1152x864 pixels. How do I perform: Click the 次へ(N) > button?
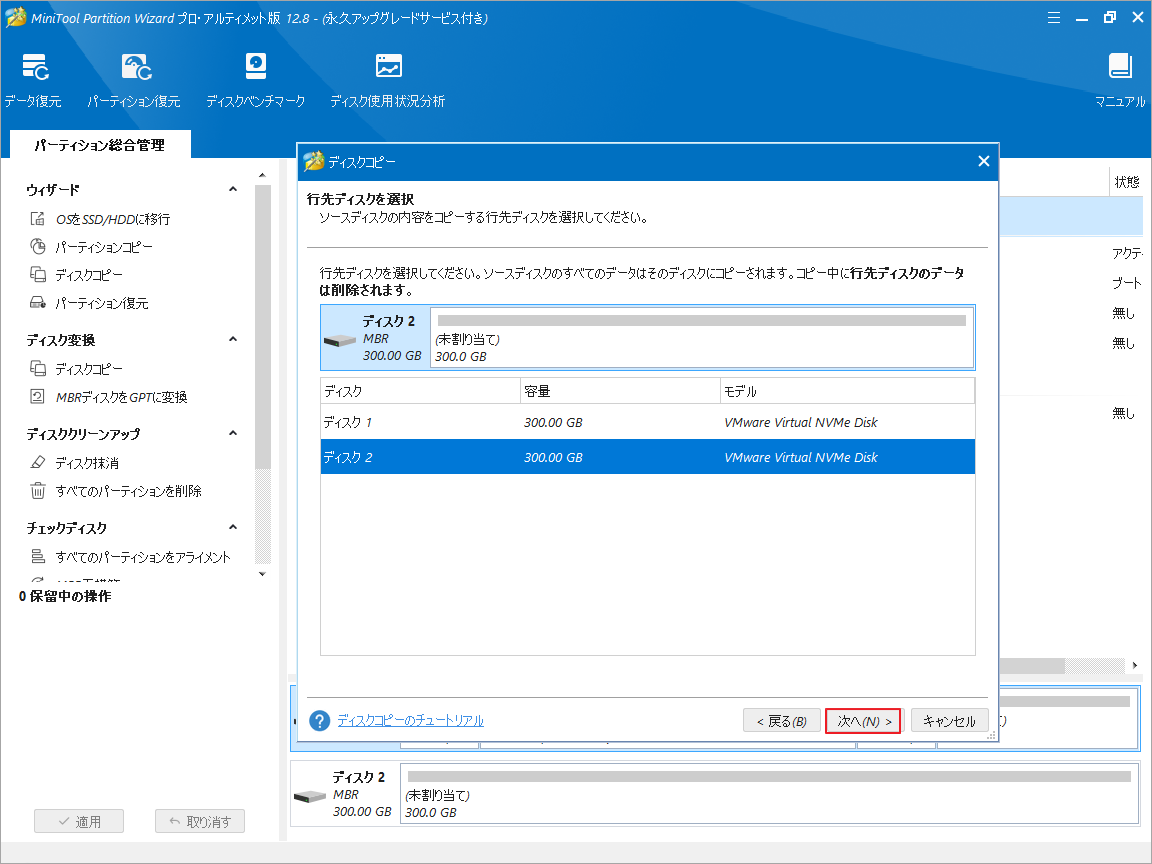[x=863, y=721]
